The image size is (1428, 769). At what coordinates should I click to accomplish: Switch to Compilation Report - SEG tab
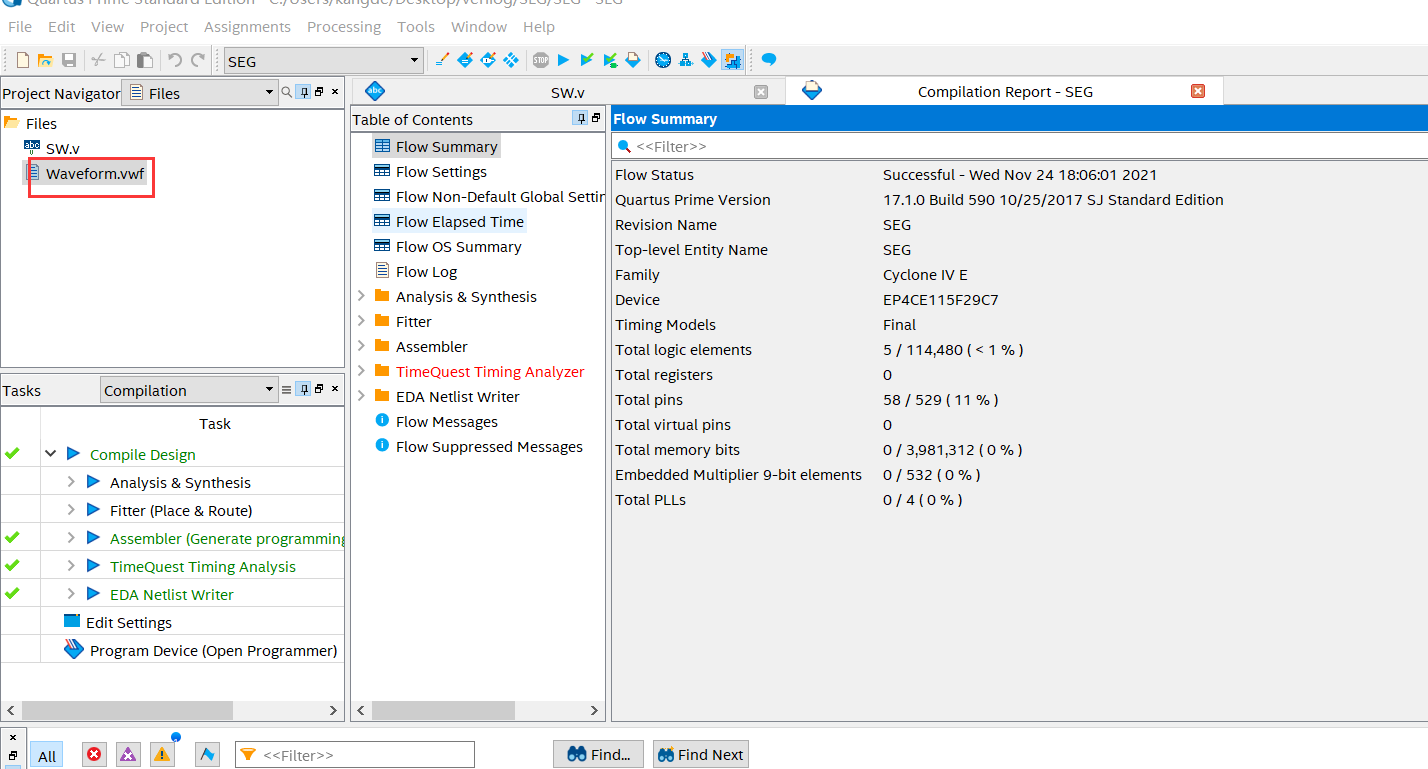click(x=1005, y=91)
